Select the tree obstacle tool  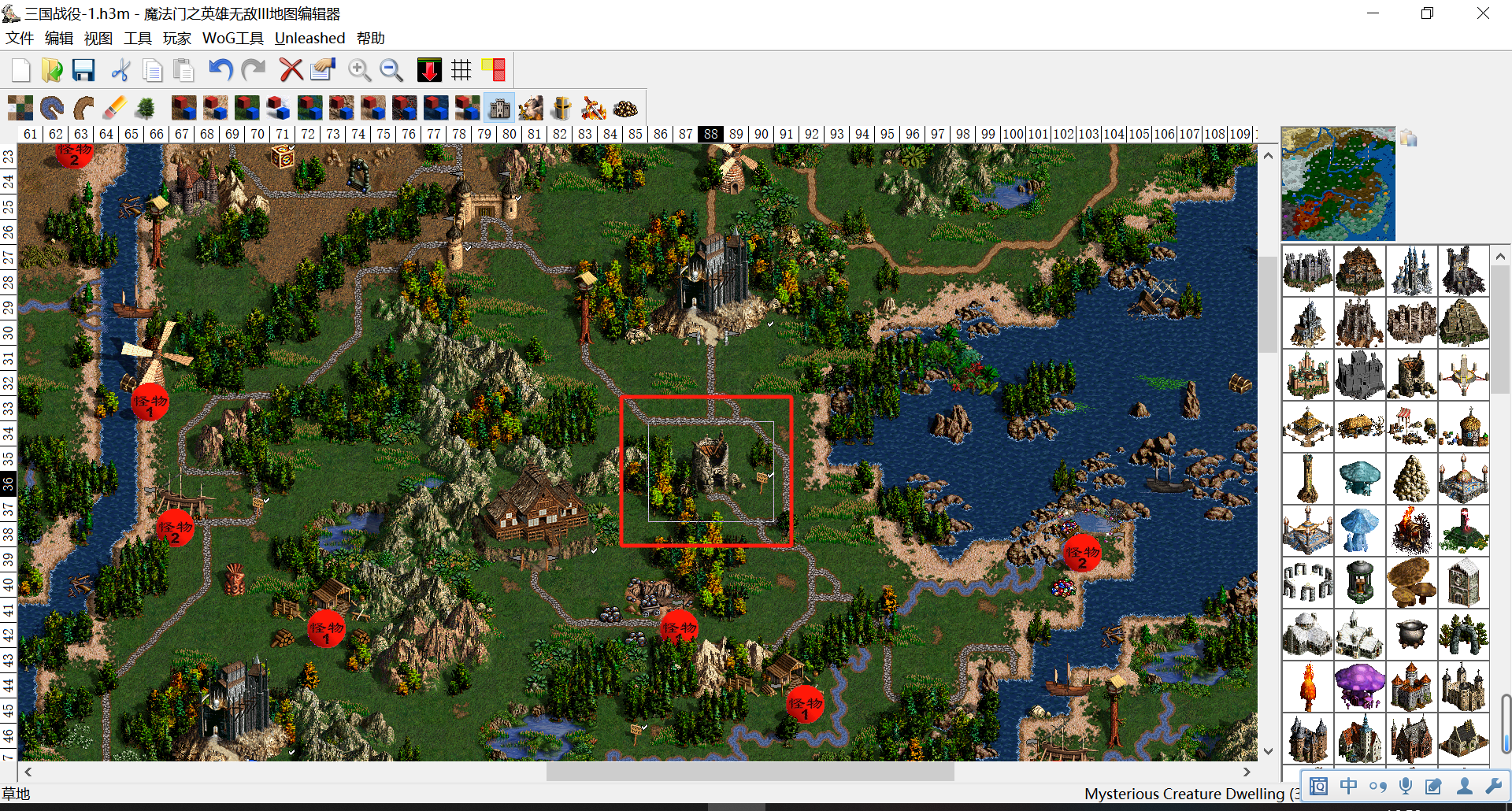tap(146, 108)
